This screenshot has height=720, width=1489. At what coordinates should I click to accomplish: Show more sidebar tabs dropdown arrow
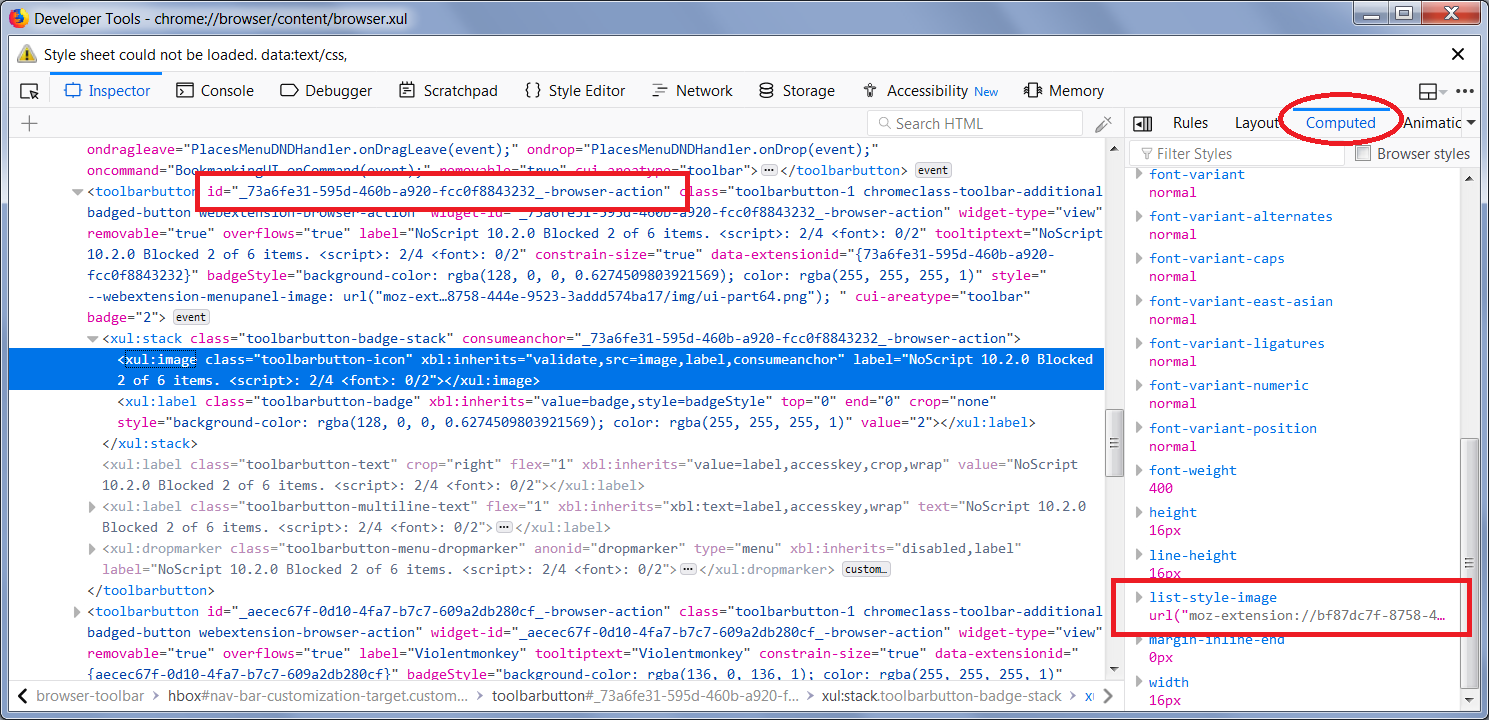1470,123
